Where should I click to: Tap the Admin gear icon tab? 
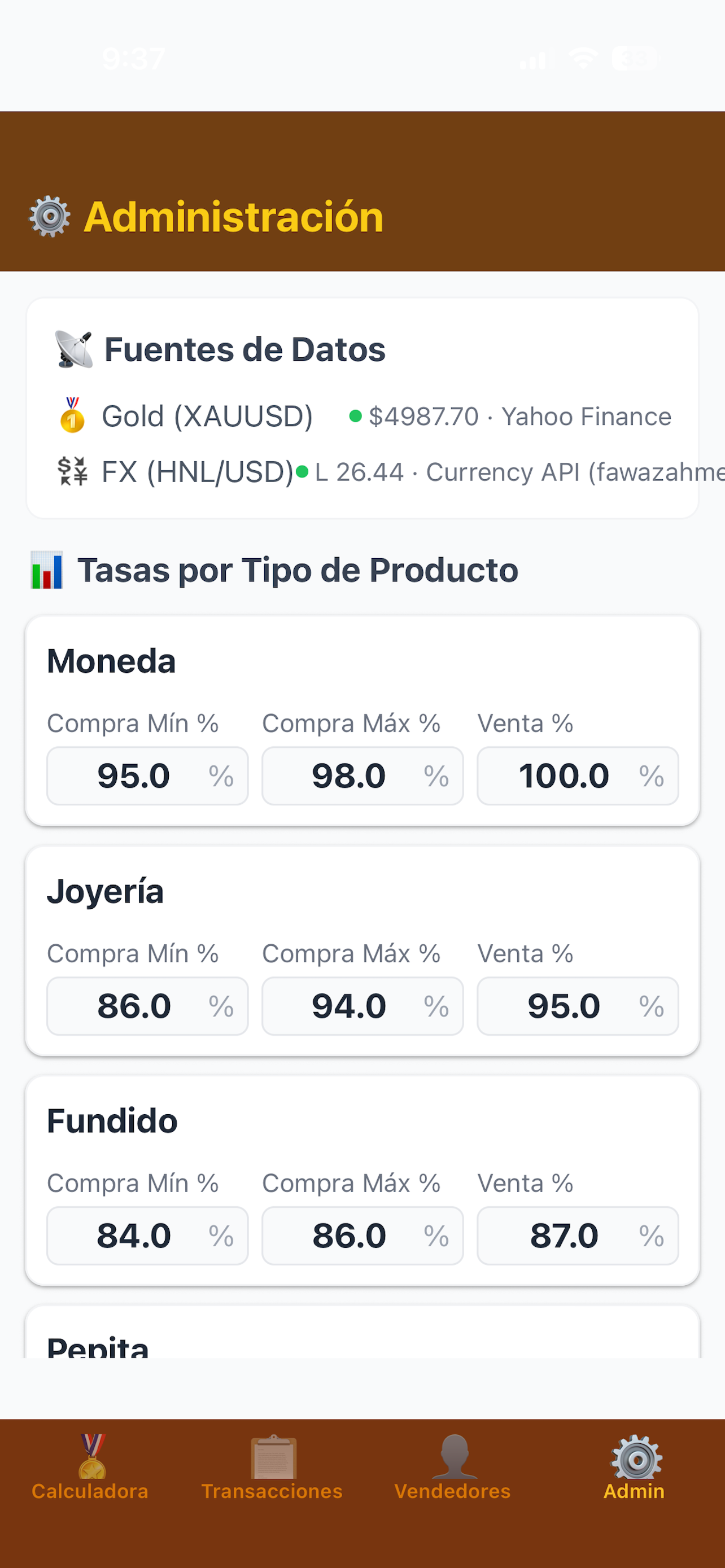point(634,1468)
